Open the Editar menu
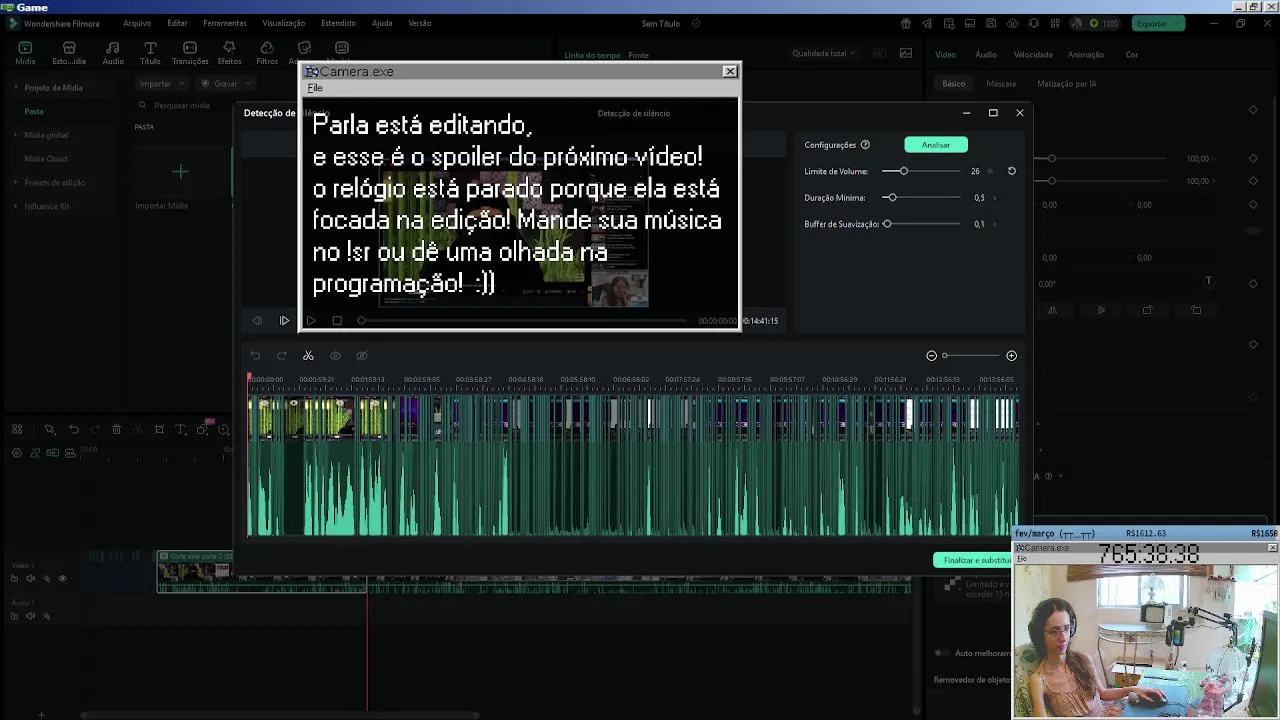The image size is (1280, 720). point(177,23)
